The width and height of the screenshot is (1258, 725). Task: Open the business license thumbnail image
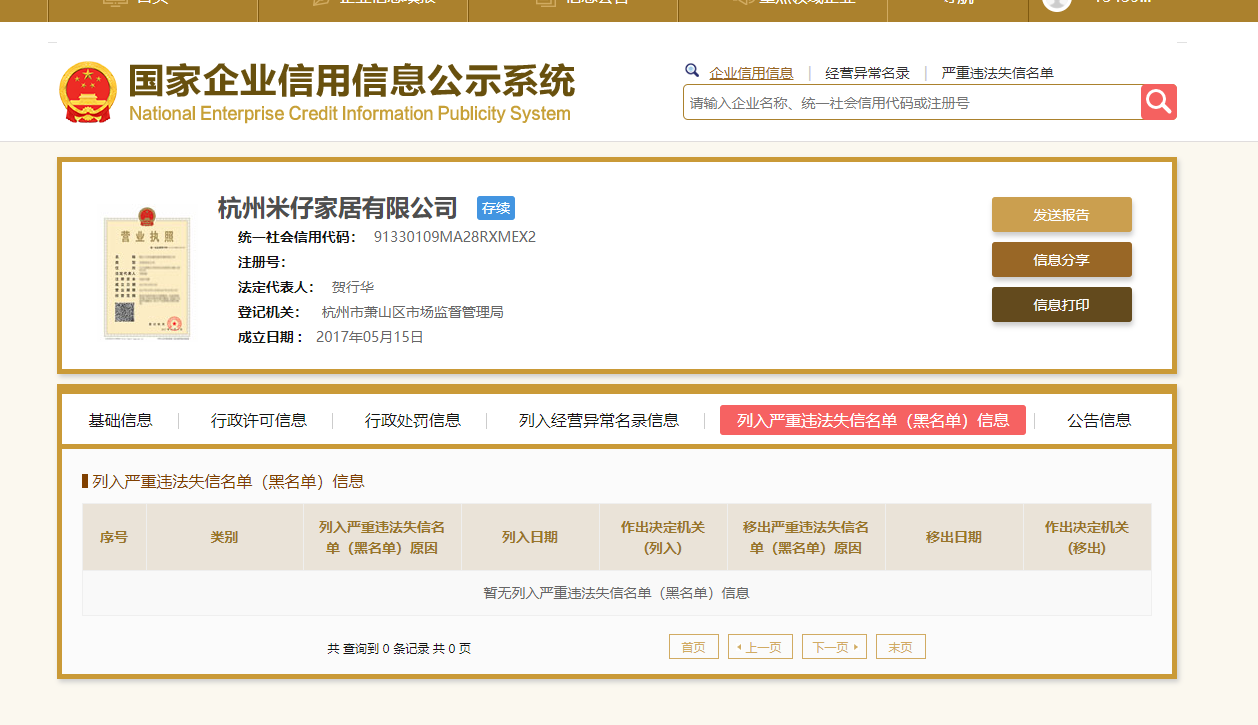tap(147, 272)
